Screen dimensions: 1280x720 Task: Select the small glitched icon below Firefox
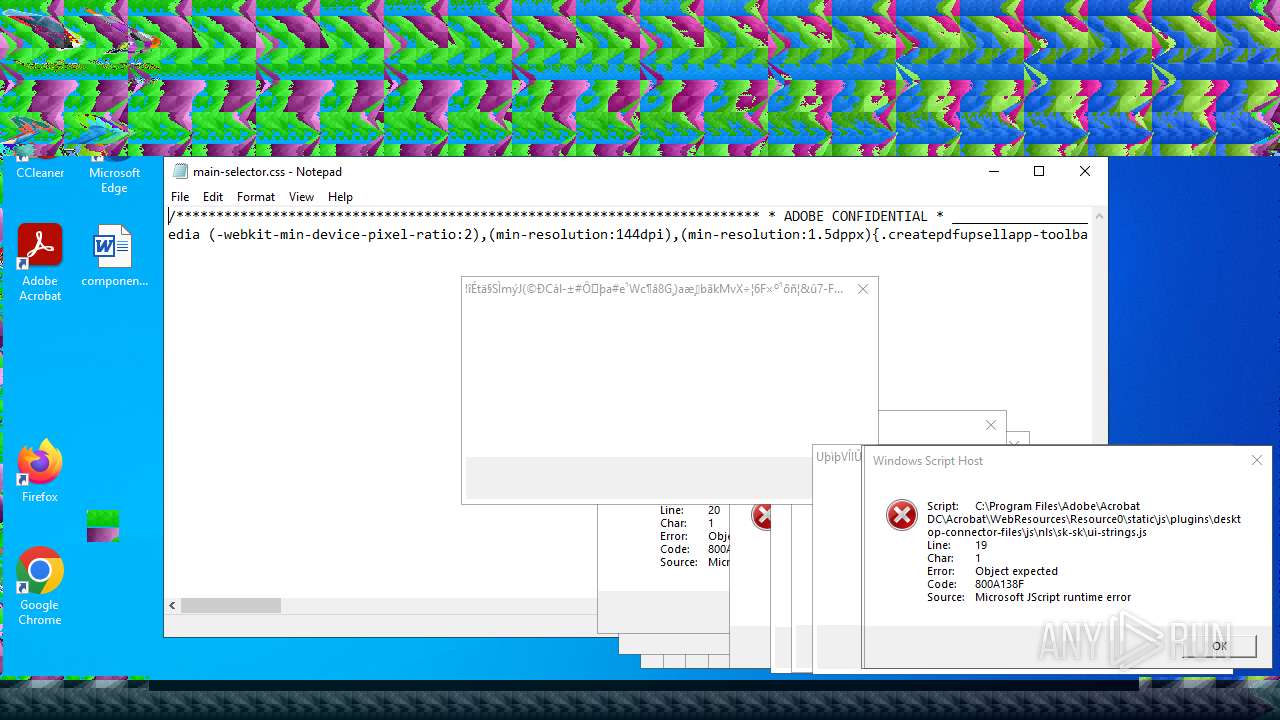point(103,526)
